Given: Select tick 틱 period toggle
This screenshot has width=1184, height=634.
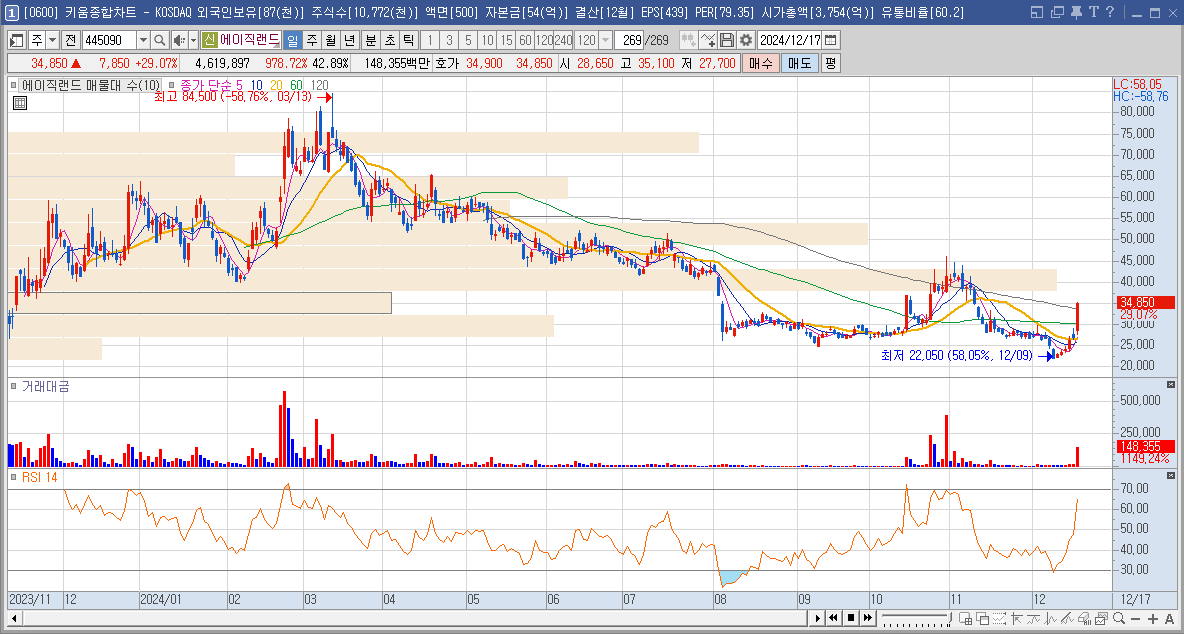Looking at the screenshot, I should [x=409, y=40].
